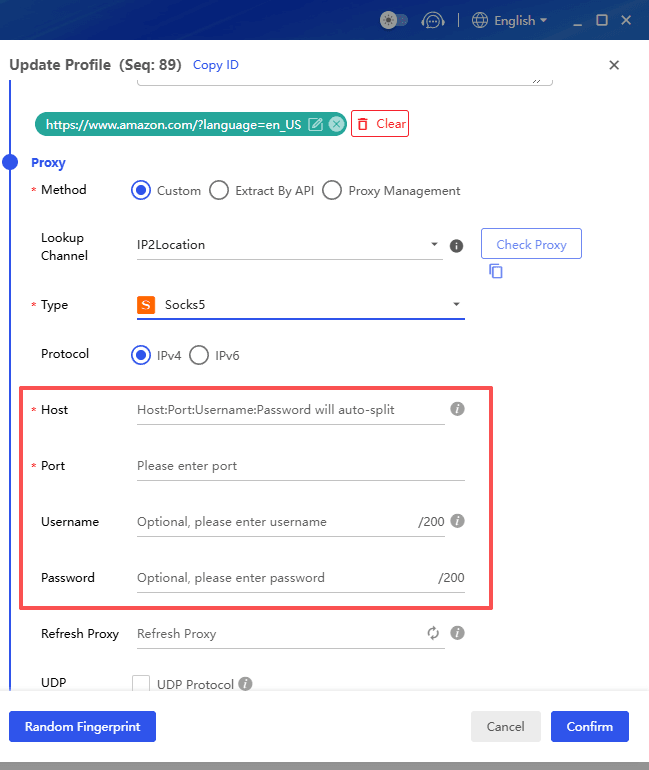
Task: Click the Username info icon
Action: point(458,521)
